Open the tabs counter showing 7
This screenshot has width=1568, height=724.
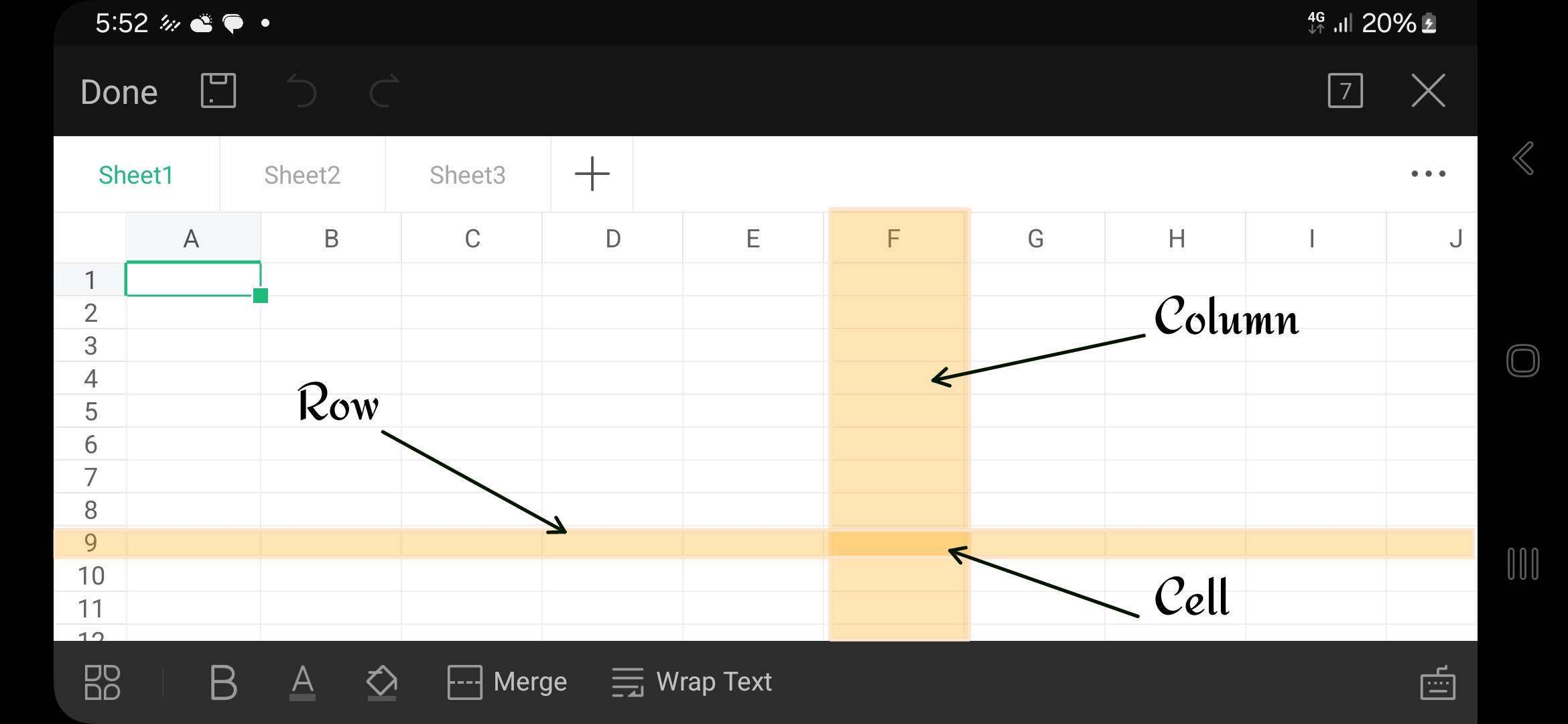click(x=1345, y=90)
